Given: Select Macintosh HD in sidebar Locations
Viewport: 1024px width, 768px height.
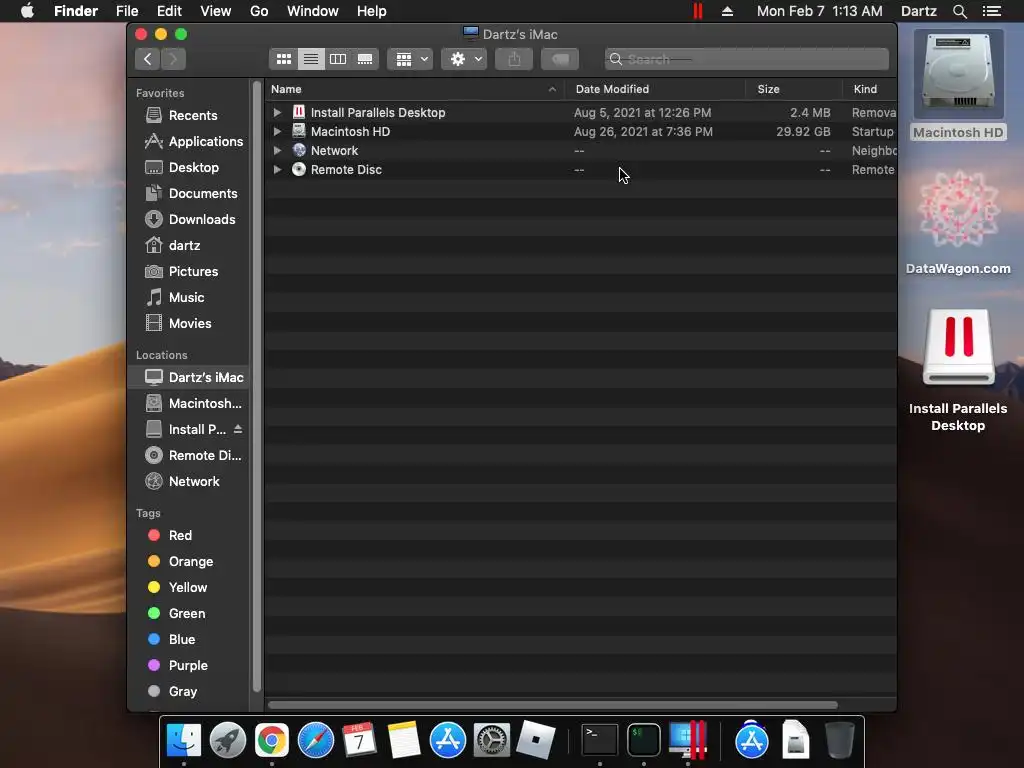Looking at the screenshot, I should point(188,404).
